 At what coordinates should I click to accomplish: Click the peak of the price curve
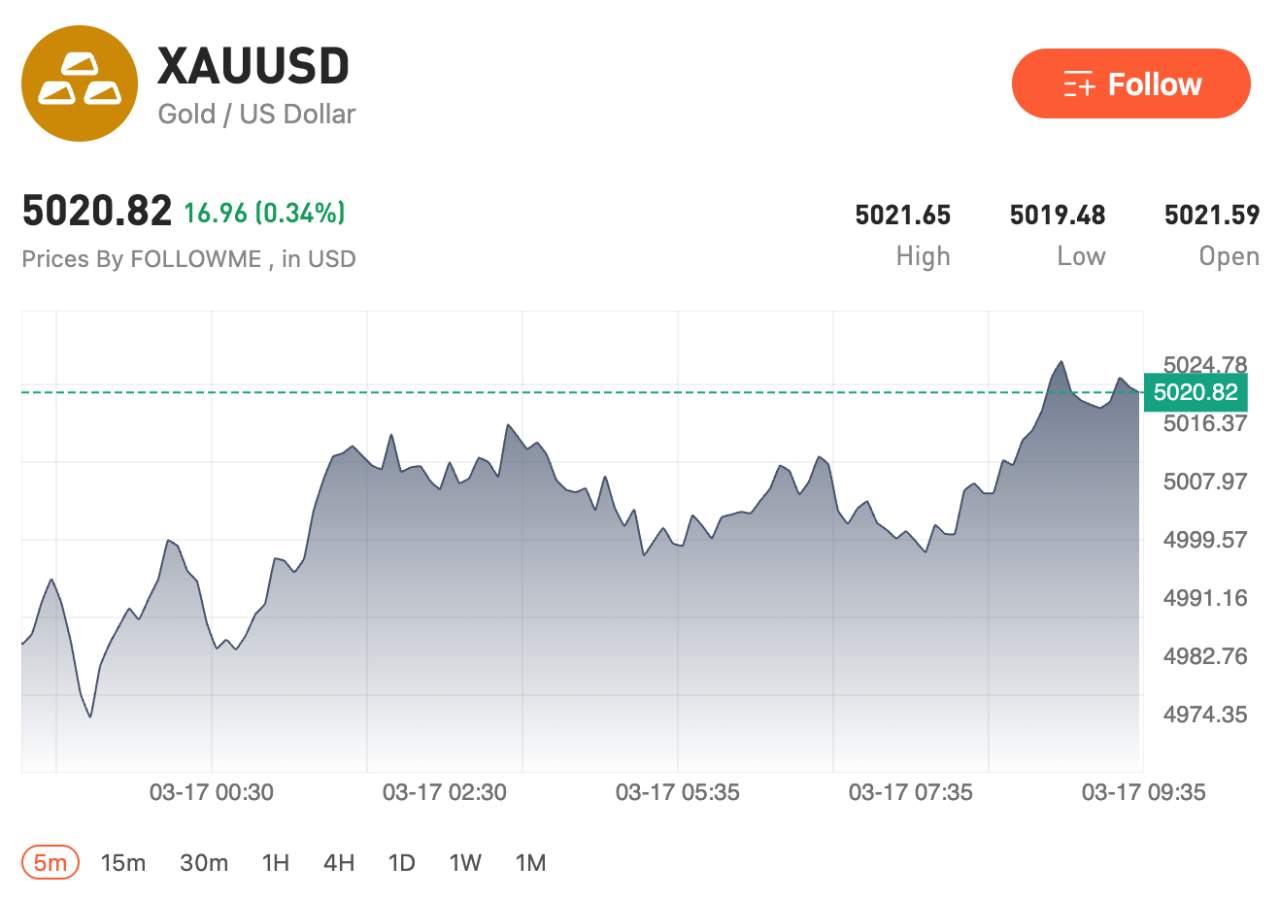coord(1063,360)
